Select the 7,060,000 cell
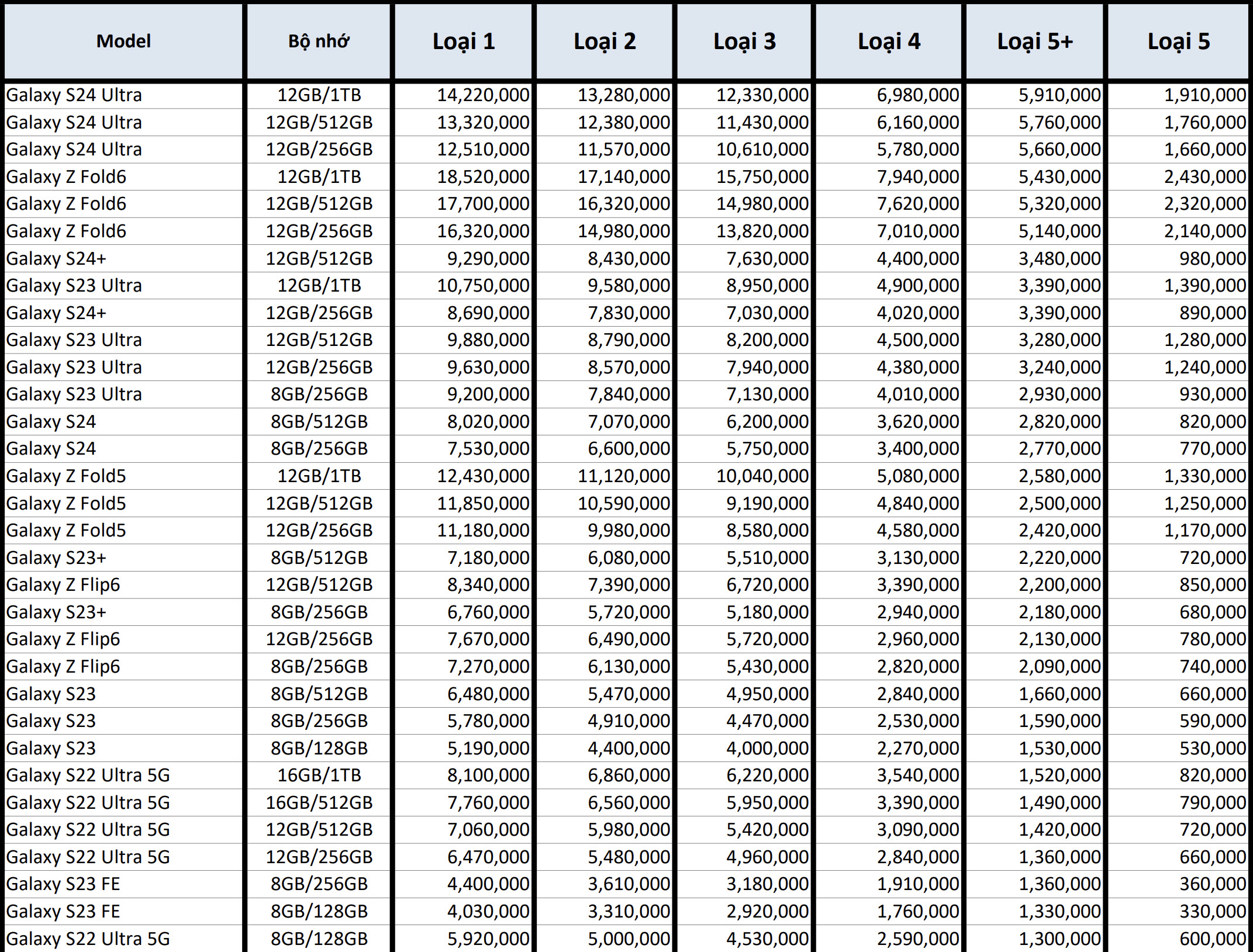The image size is (1253, 952). tap(464, 830)
